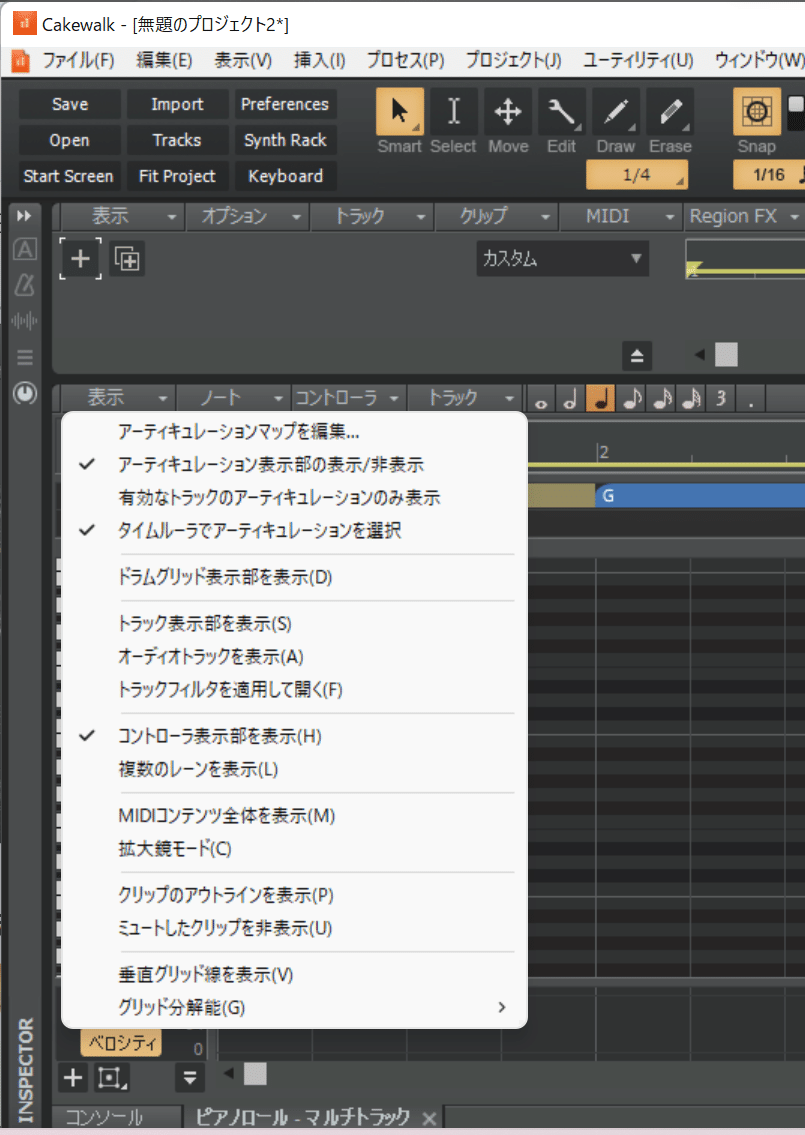The image size is (805, 1135).
Task: Click the ベロシティ value field showing 0
Action: pyautogui.click(x=196, y=1048)
